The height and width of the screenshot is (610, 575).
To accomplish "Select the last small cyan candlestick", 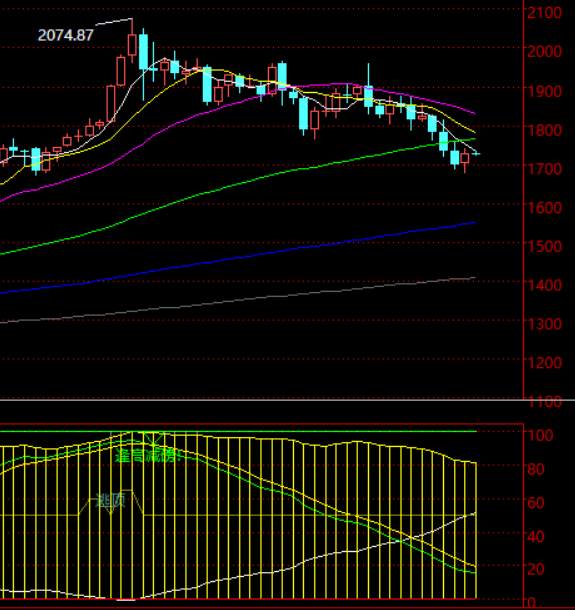I will (x=476, y=154).
